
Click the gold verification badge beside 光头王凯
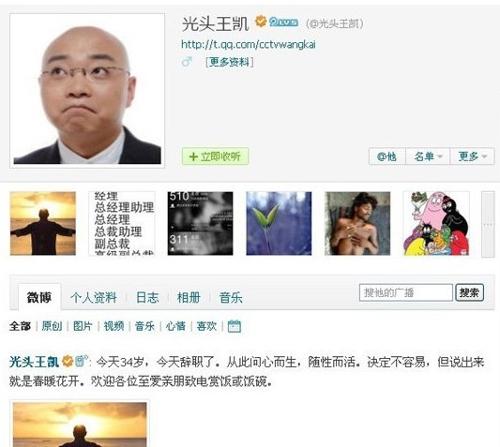tap(261, 22)
